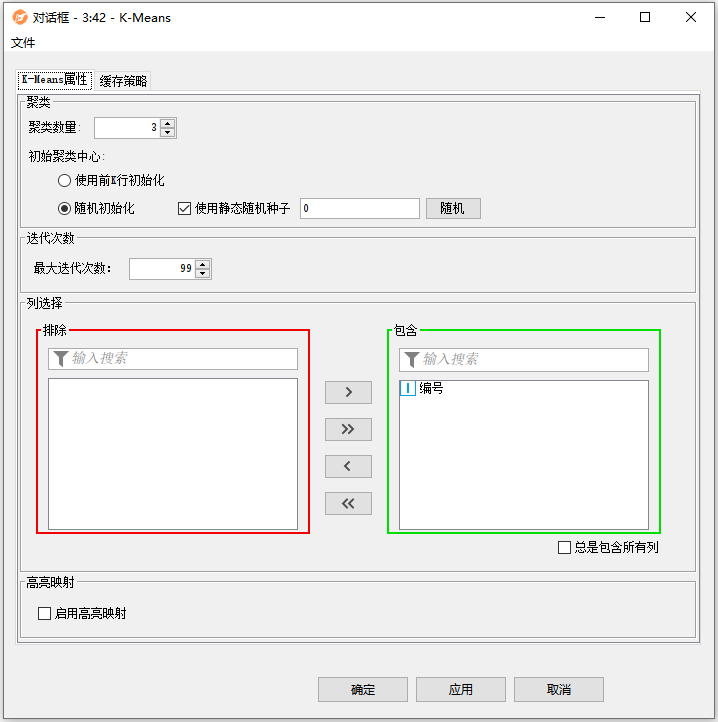718x722 pixels.
Task: Enable the 总是包含所有列 checkbox
Action: [x=565, y=547]
